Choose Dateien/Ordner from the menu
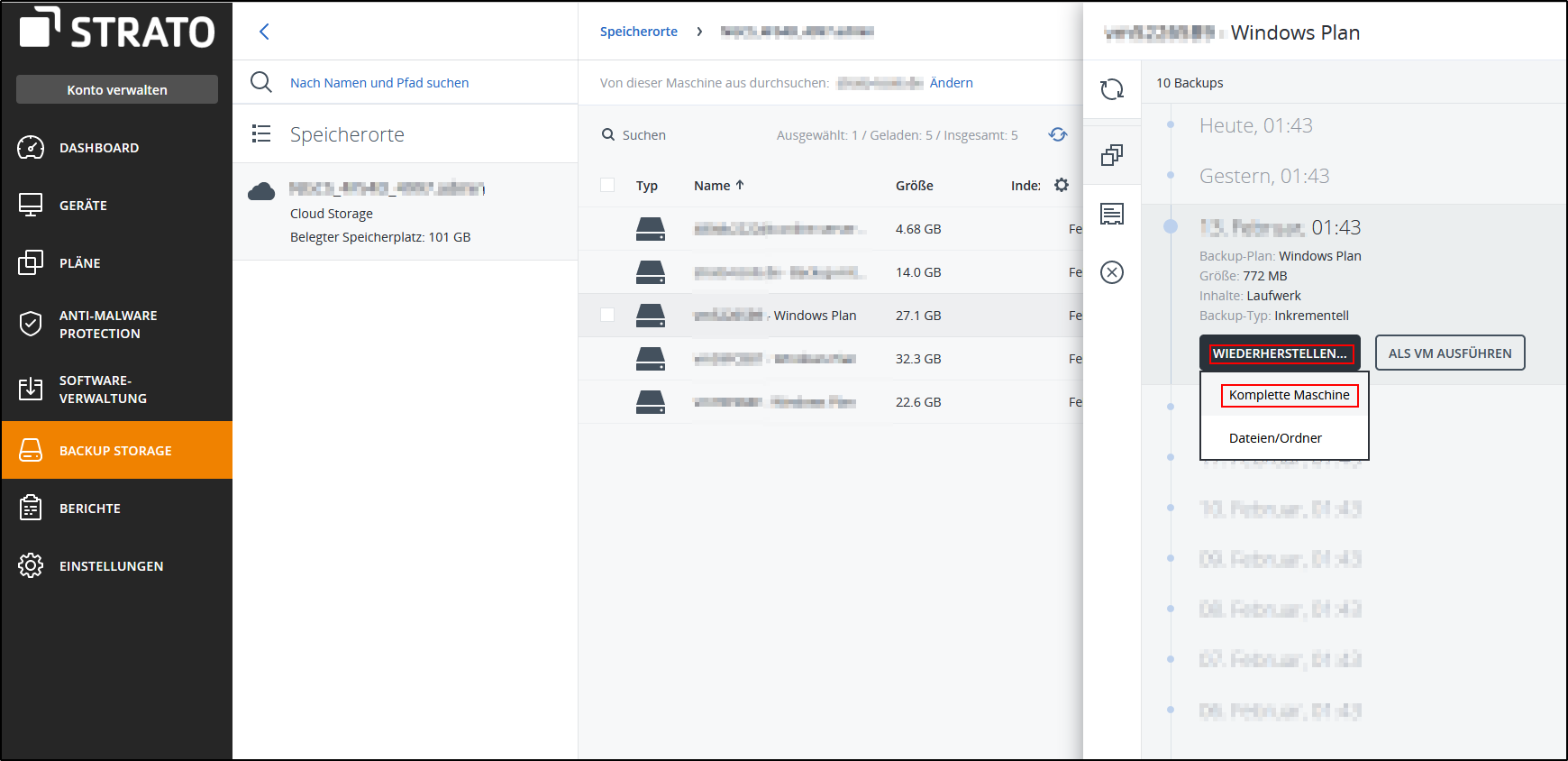 [x=1275, y=438]
